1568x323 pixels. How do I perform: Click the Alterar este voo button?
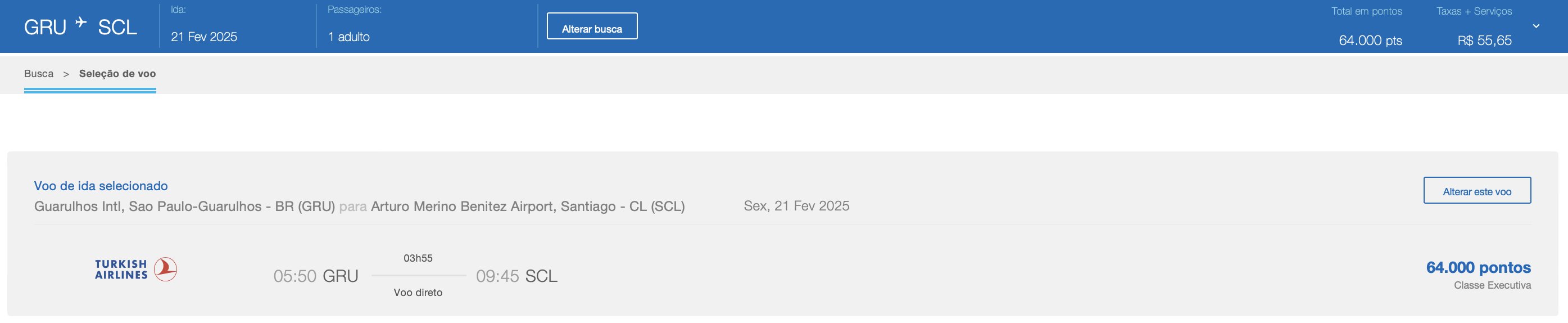pyautogui.click(x=1477, y=191)
